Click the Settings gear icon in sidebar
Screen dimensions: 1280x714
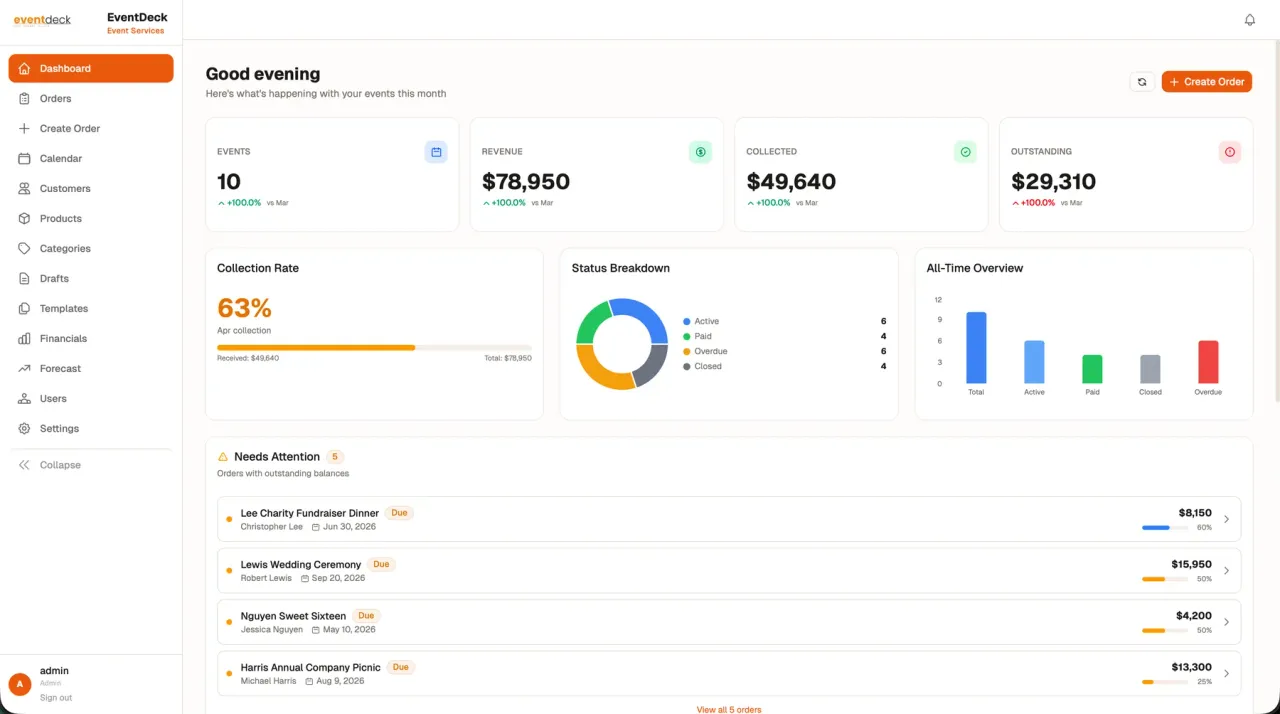(x=24, y=429)
